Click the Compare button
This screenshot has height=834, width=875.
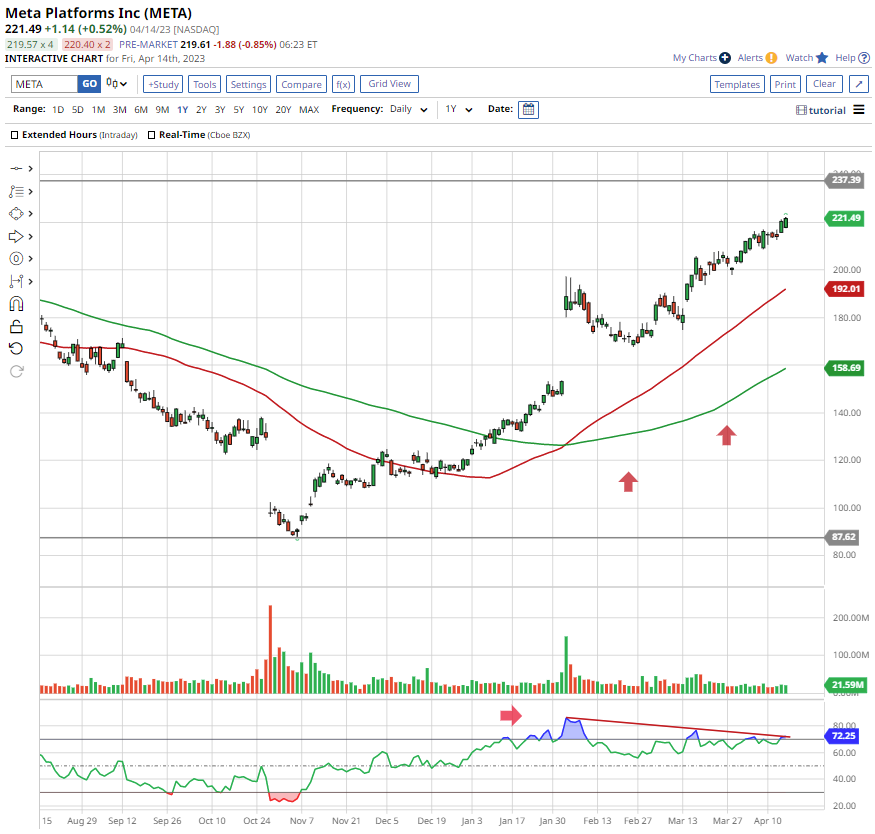pyautogui.click(x=301, y=84)
